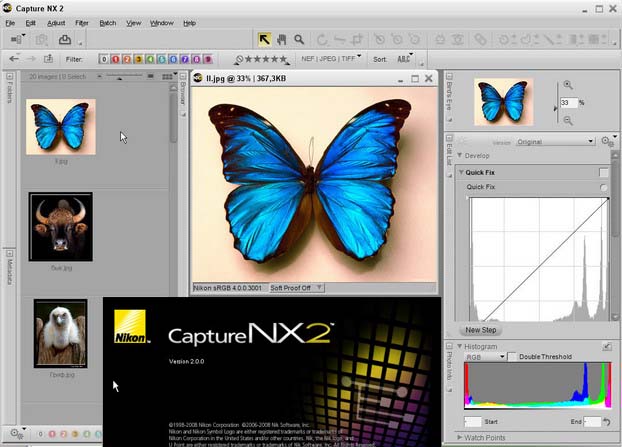622x447 pixels.
Task: Click the Quick Fix round indicator
Action: point(603,187)
